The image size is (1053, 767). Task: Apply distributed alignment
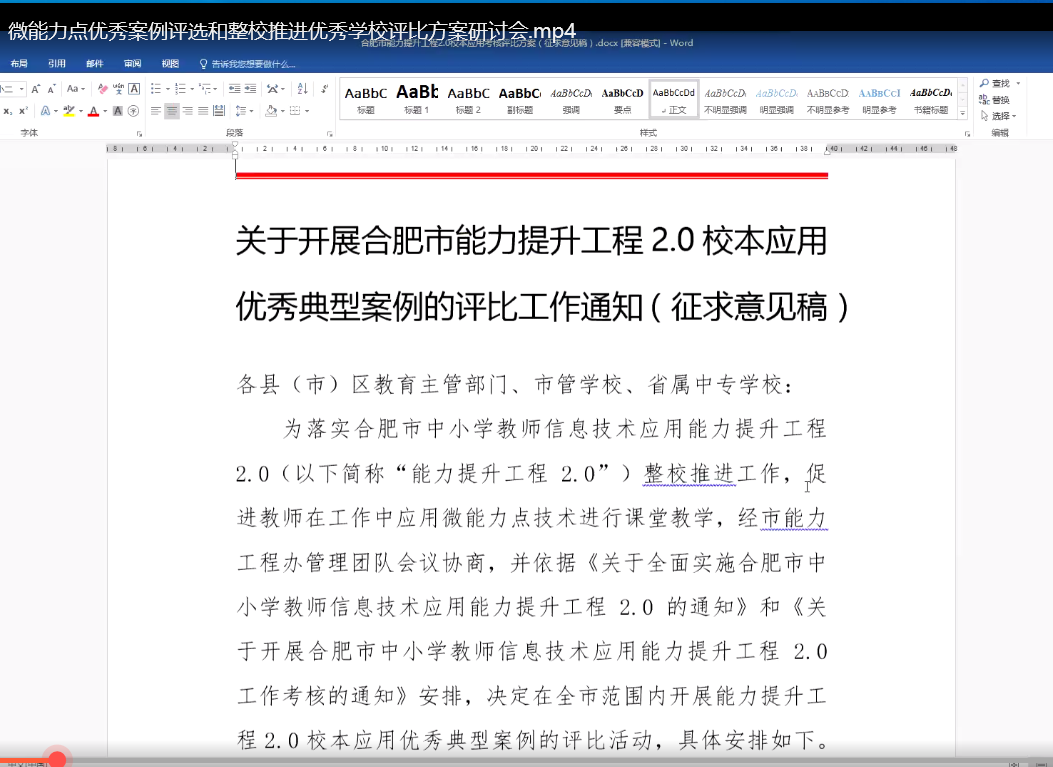(219, 111)
